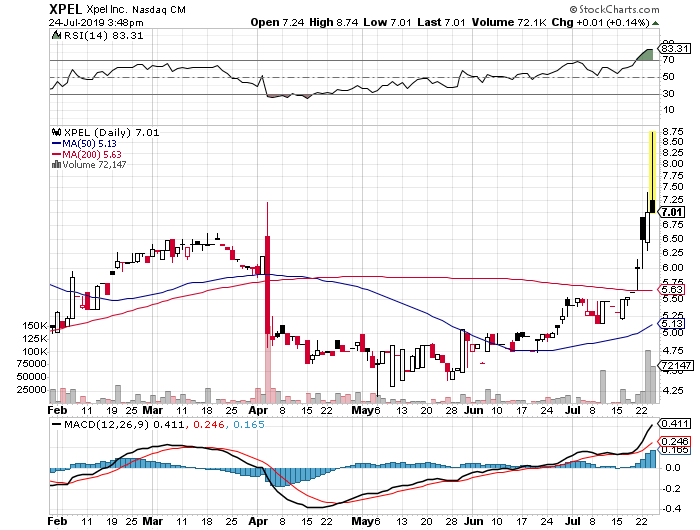The height and width of the screenshot is (530, 700).
Task: Click the green overbought RSI shaded area
Action: click(646, 55)
